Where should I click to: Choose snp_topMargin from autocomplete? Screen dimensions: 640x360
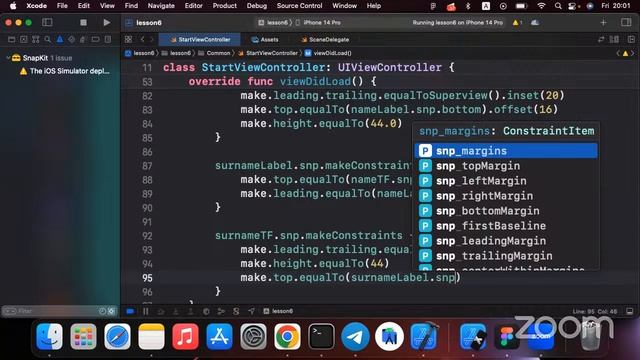coord(506,166)
